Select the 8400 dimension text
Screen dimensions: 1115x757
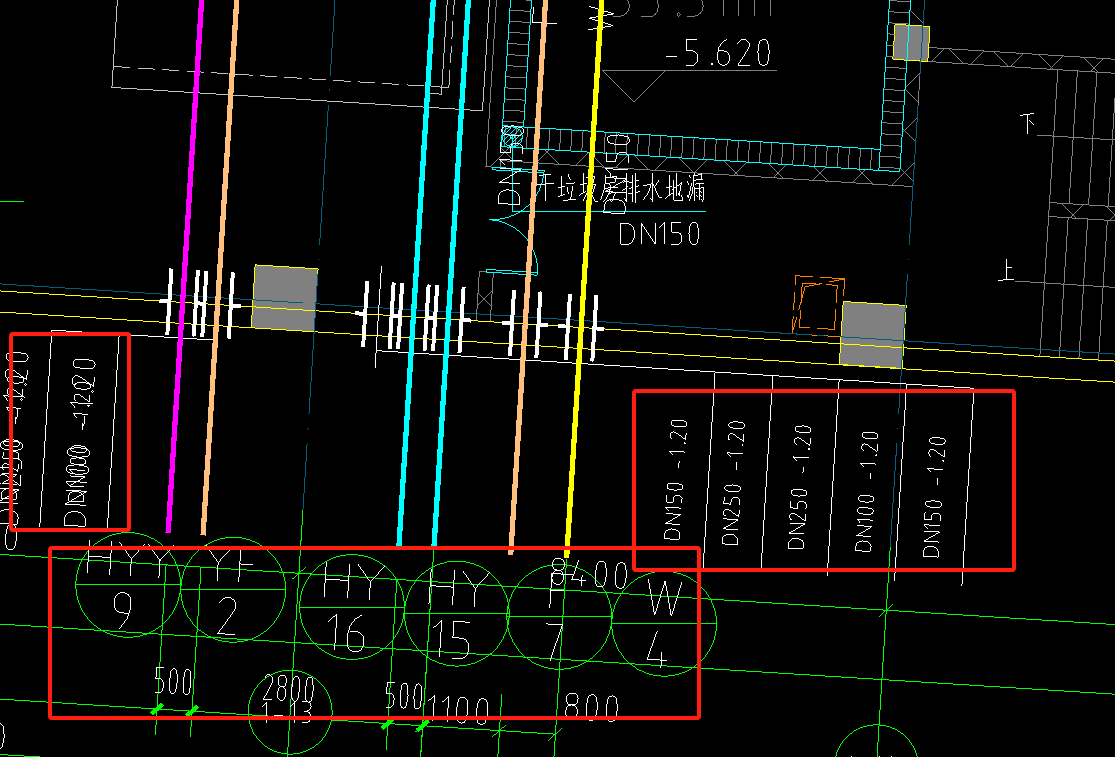590,574
